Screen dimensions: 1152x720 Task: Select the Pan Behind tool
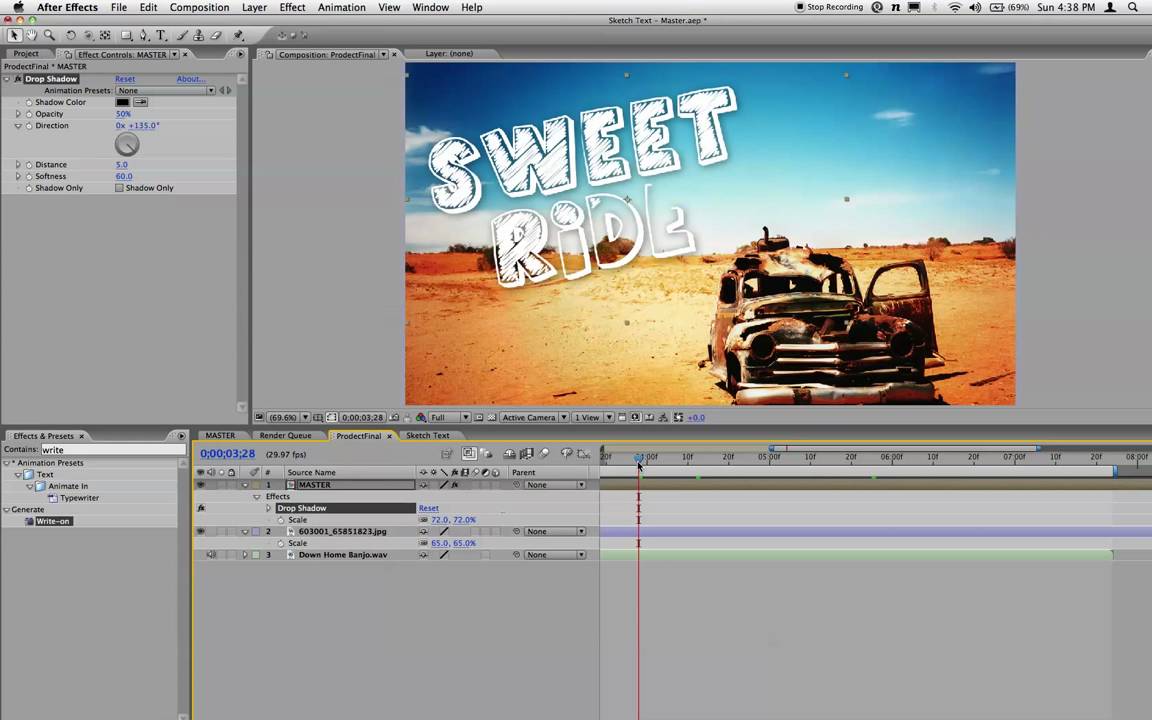pos(106,35)
